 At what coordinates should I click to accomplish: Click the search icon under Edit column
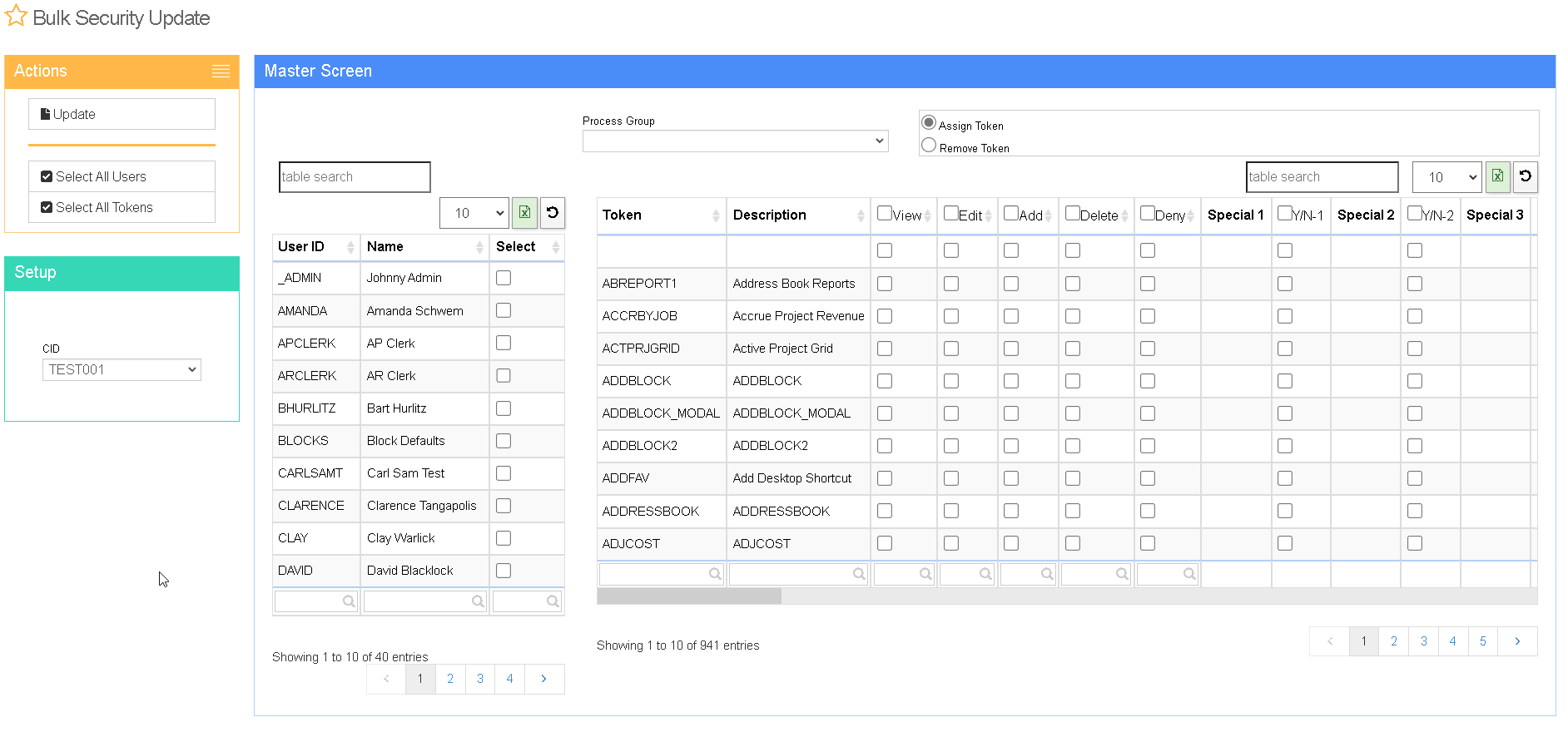(985, 574)
